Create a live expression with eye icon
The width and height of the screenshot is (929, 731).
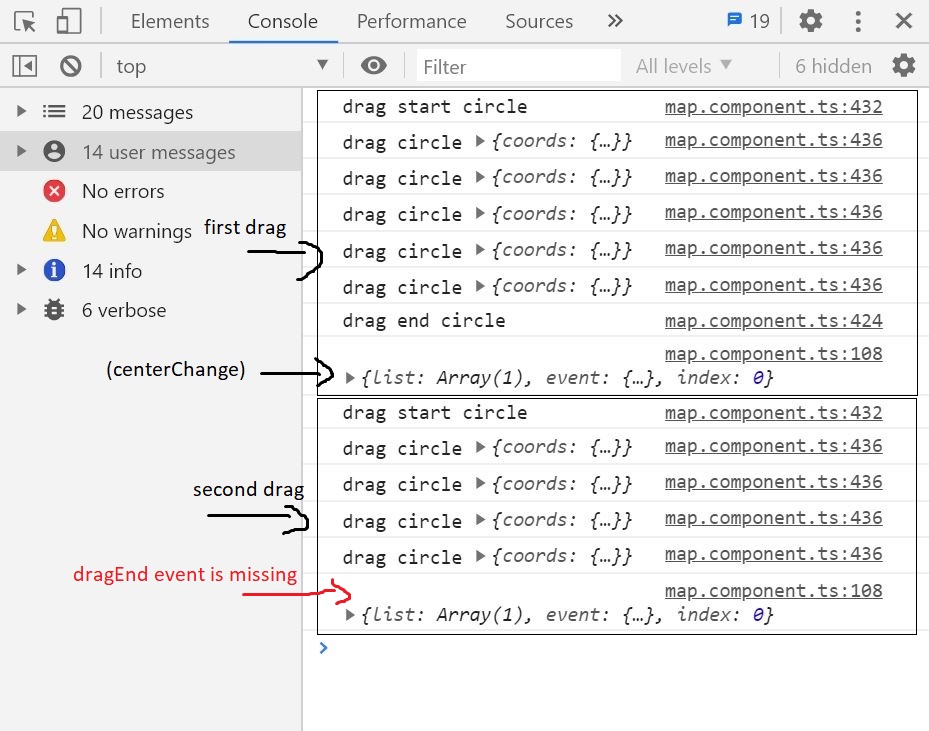[374, 66]
